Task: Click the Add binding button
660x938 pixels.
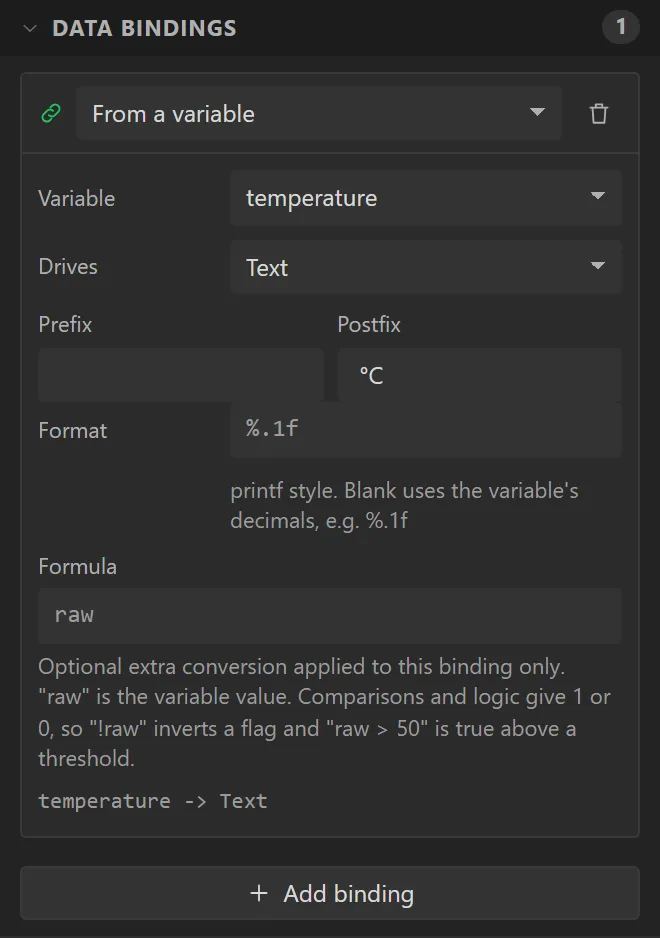Action: click(x=330, y=893)
